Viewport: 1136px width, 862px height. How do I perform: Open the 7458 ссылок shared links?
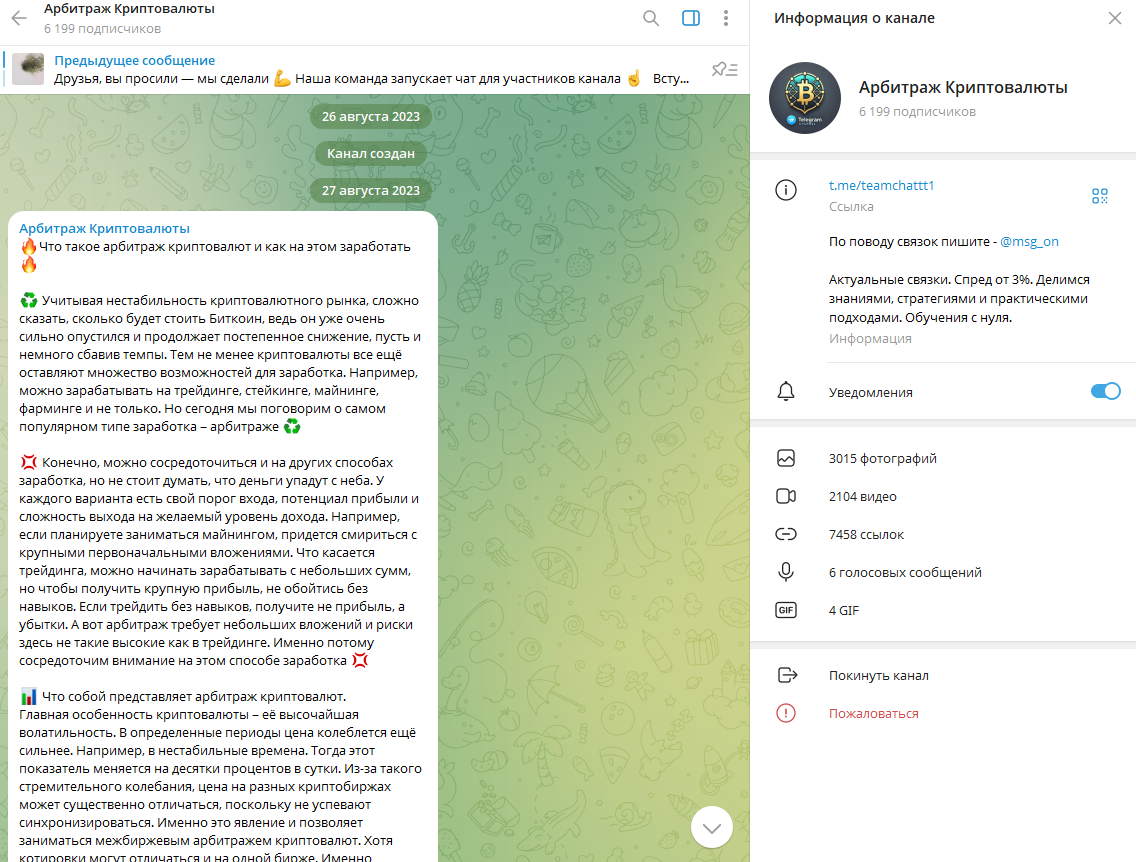pyautogui.click(x=943, y=535)
